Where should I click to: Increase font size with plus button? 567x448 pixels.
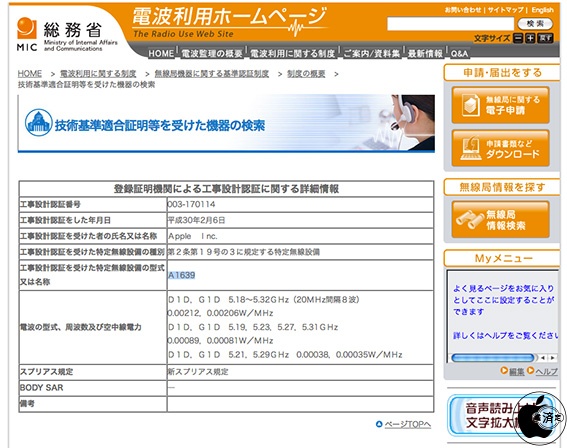pos(530,38)
